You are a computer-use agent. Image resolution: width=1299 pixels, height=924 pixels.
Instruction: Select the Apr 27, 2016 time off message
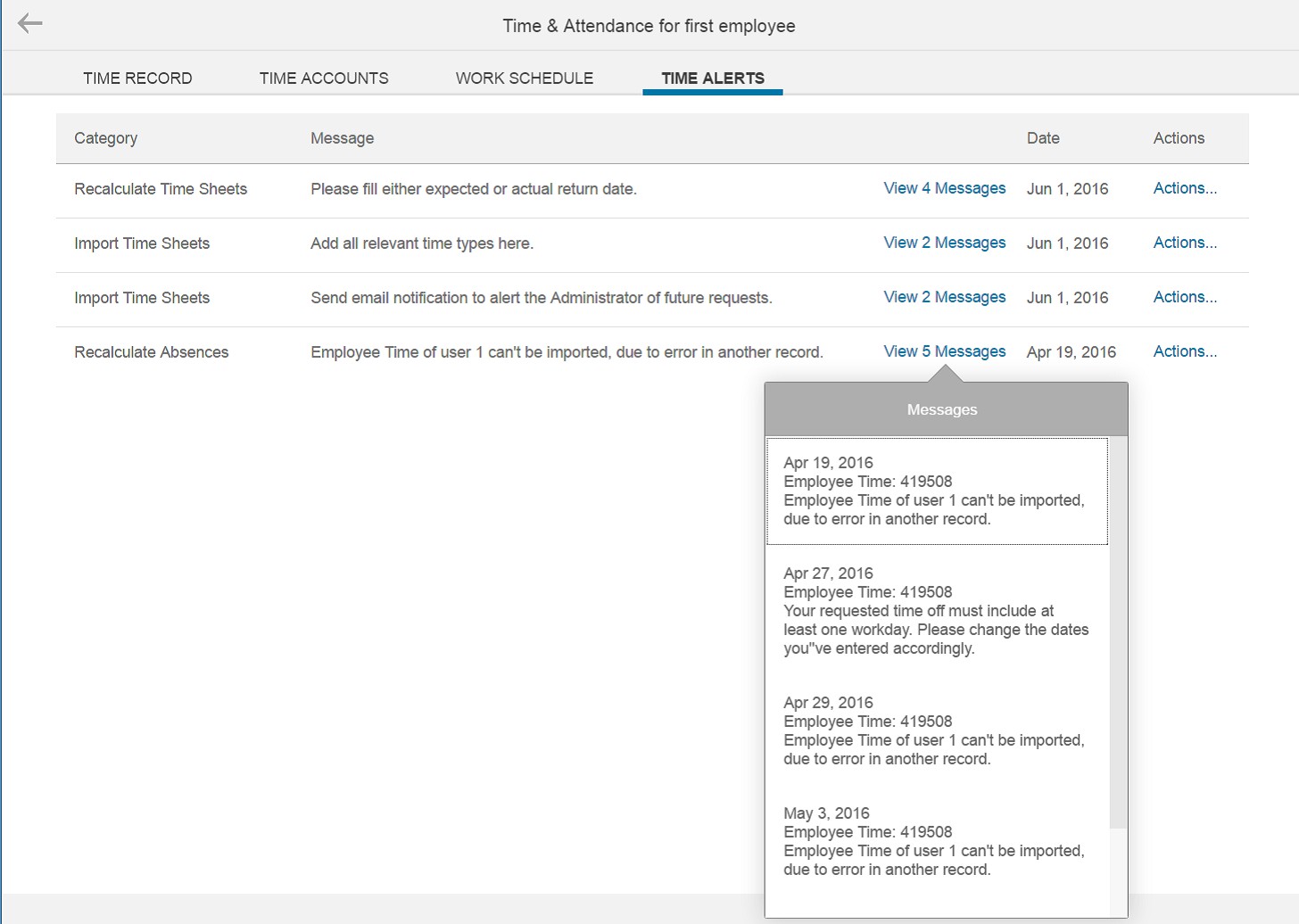pos(936,611)
